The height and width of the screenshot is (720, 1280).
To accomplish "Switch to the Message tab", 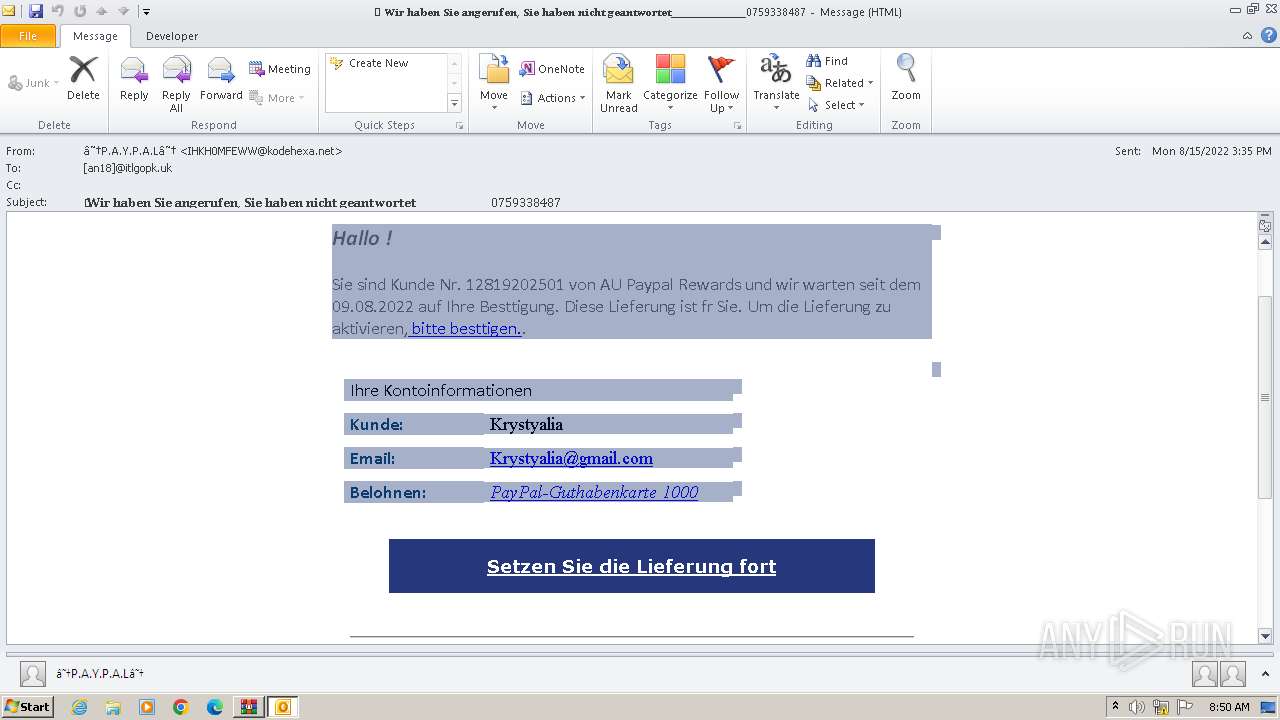I will [x=95, y=36].
